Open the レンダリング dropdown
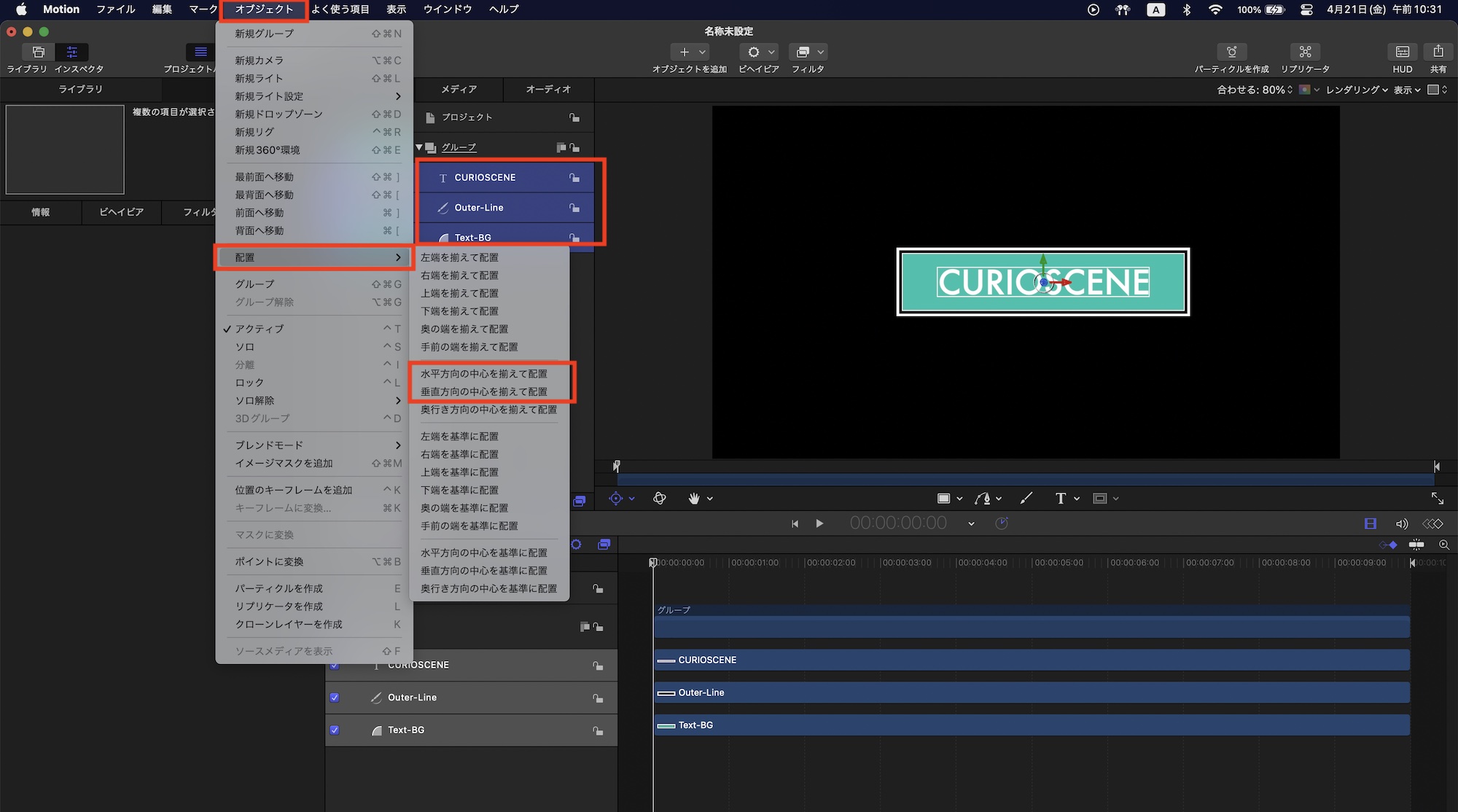 pyautogui.click(x=1356, y=90)
